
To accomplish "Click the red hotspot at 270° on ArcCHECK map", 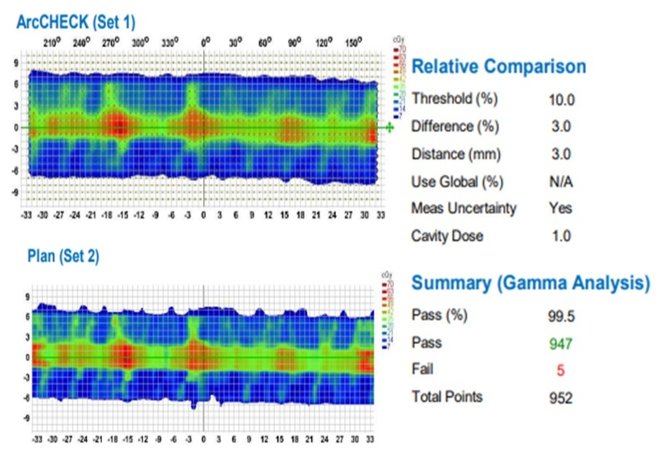I will (117, 126).
